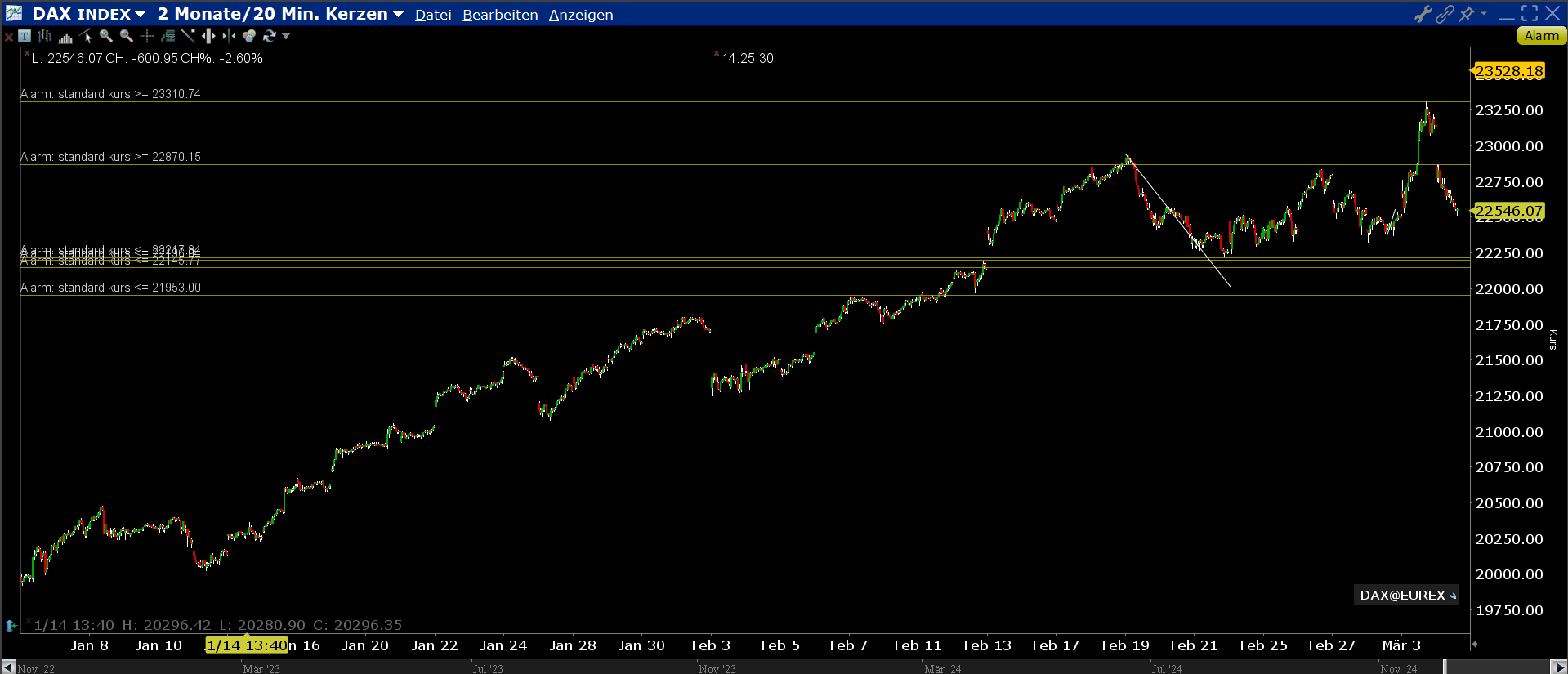The image size is (1568, 674).
Task: Open chart settings wrench icon
Action: pos(1423,14)
